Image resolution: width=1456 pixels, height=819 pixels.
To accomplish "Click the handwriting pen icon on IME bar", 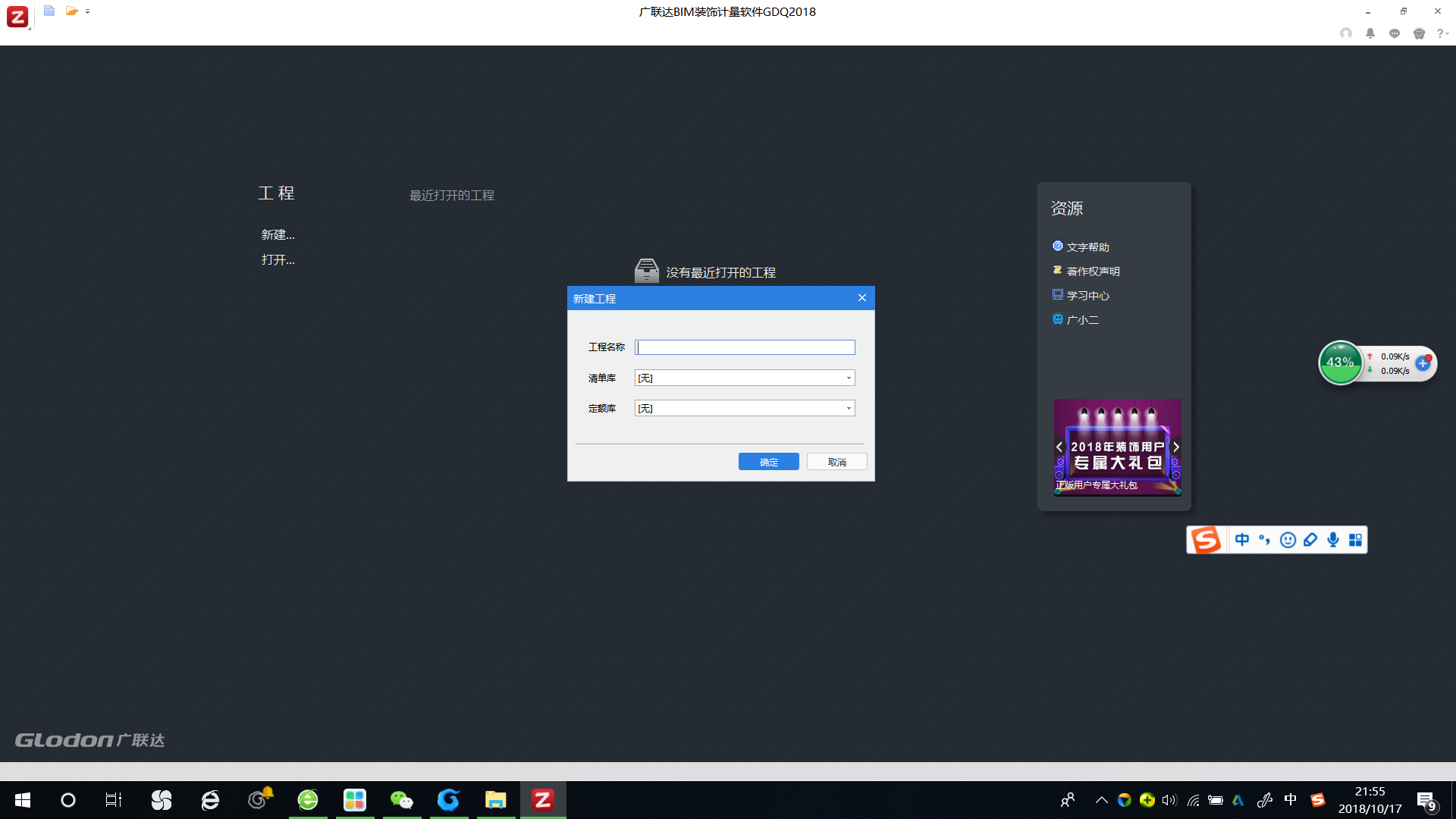I will click(1310, 540).
